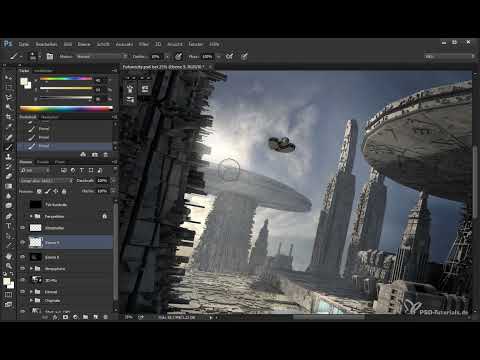This screenshot has width=480, height=360.
Task: Click the Deckkr. opacity field in options bar
Action: (156, 57)
